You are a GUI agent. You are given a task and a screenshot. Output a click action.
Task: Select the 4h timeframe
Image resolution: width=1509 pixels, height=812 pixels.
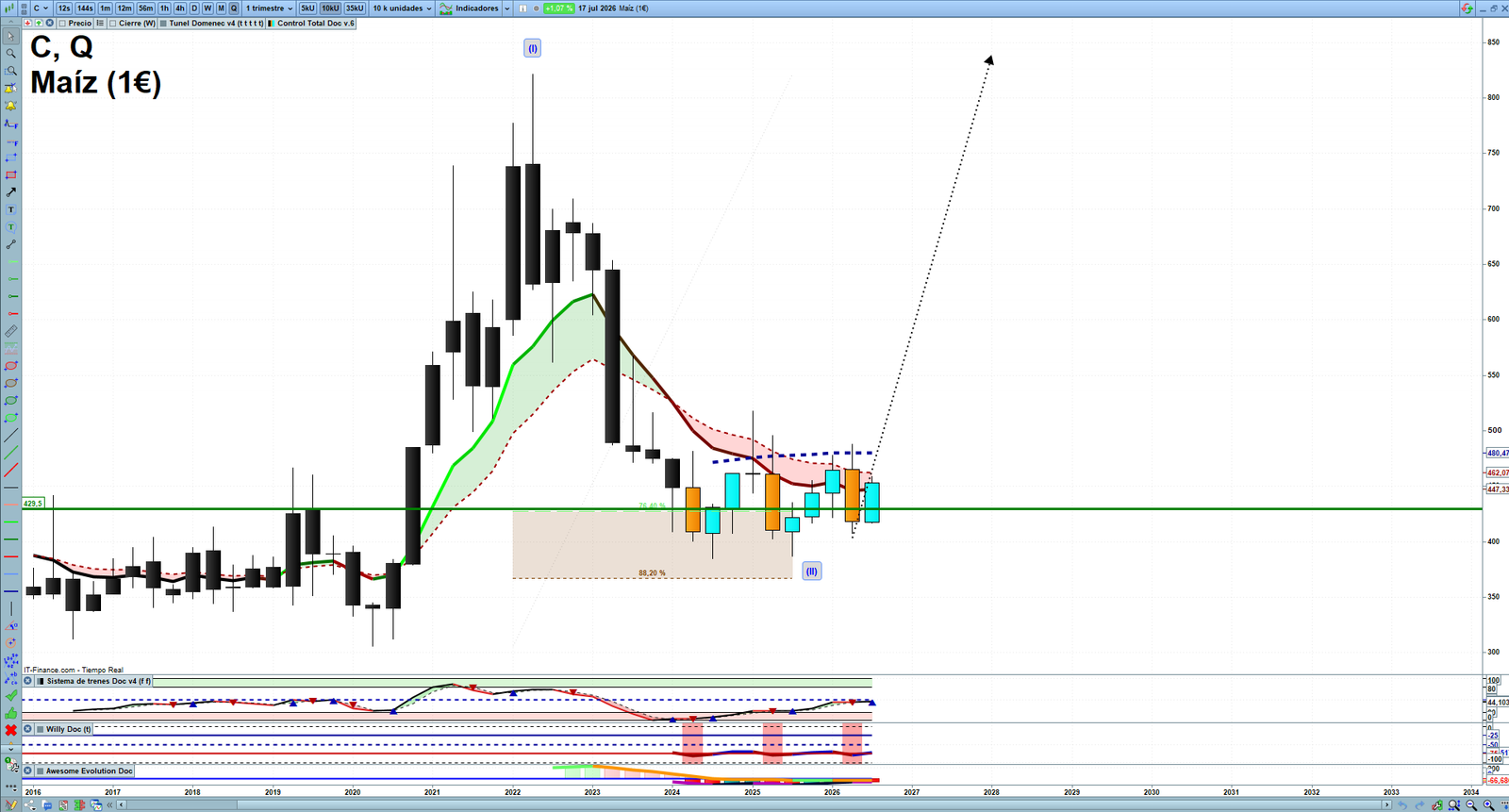[180, 8]
